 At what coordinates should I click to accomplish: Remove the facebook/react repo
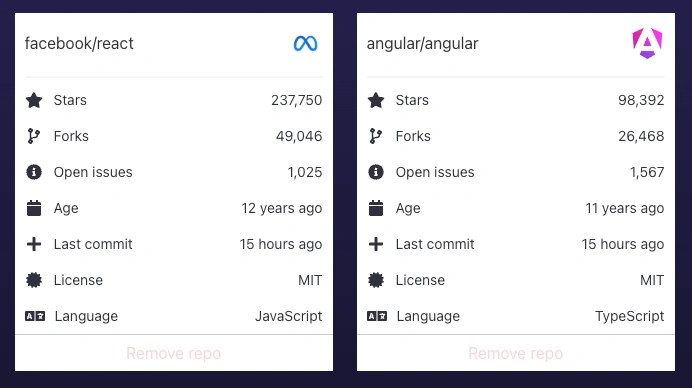173,354
